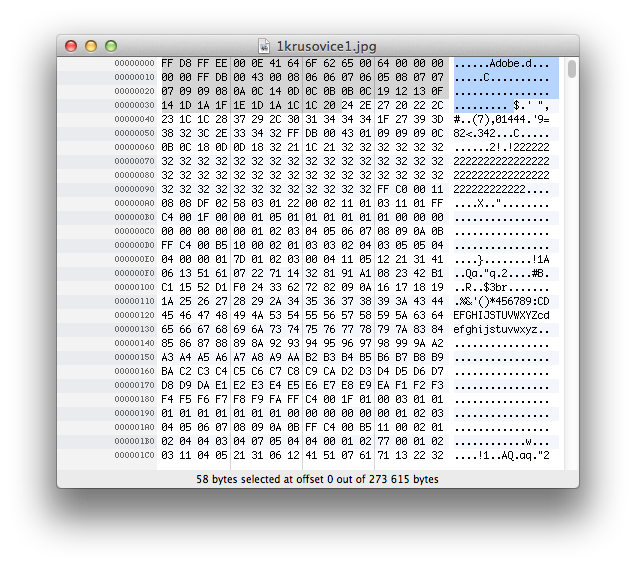The width and height of the screenshot is (636, 567).
Task: Click the JPEG document icon in title bar
Action: [x=264, y=46]
